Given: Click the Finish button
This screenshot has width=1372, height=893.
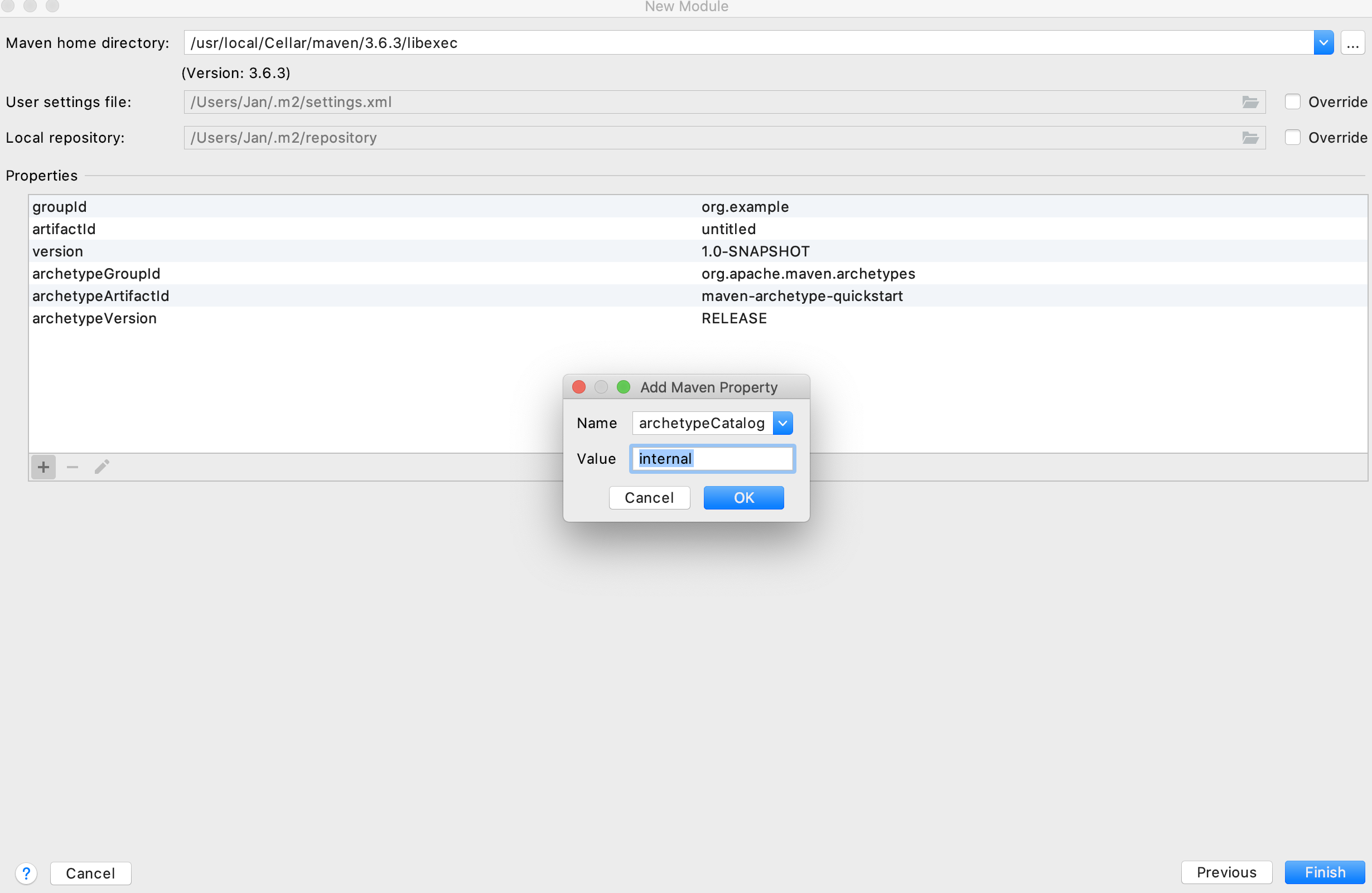Looking at the screenshot, I should [1325, 872].
